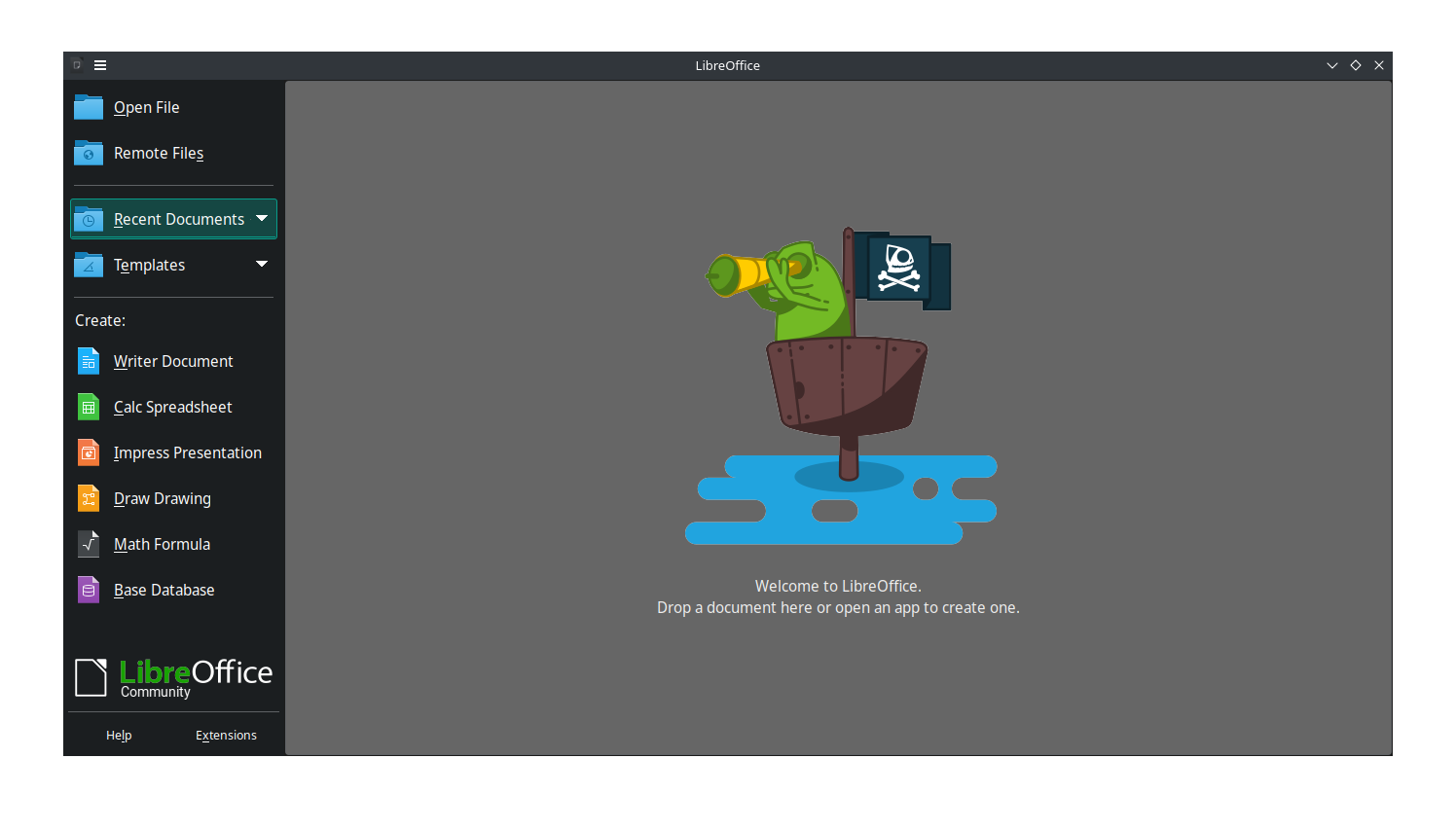Viewport: 1456px width, 831px height.
Task: Click the Impress Presentation icon
Action: click(x=89, y=452)
